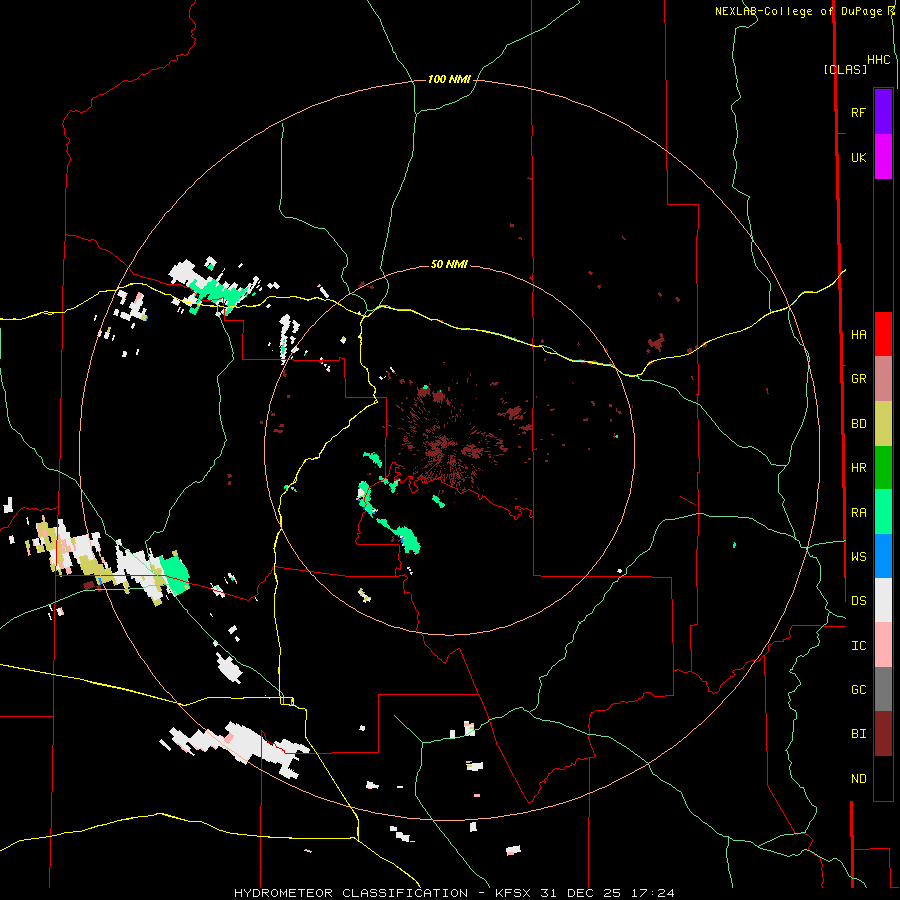
Task: Click the DS legend label
Action: pyautogui.click(x=858, y=601)
